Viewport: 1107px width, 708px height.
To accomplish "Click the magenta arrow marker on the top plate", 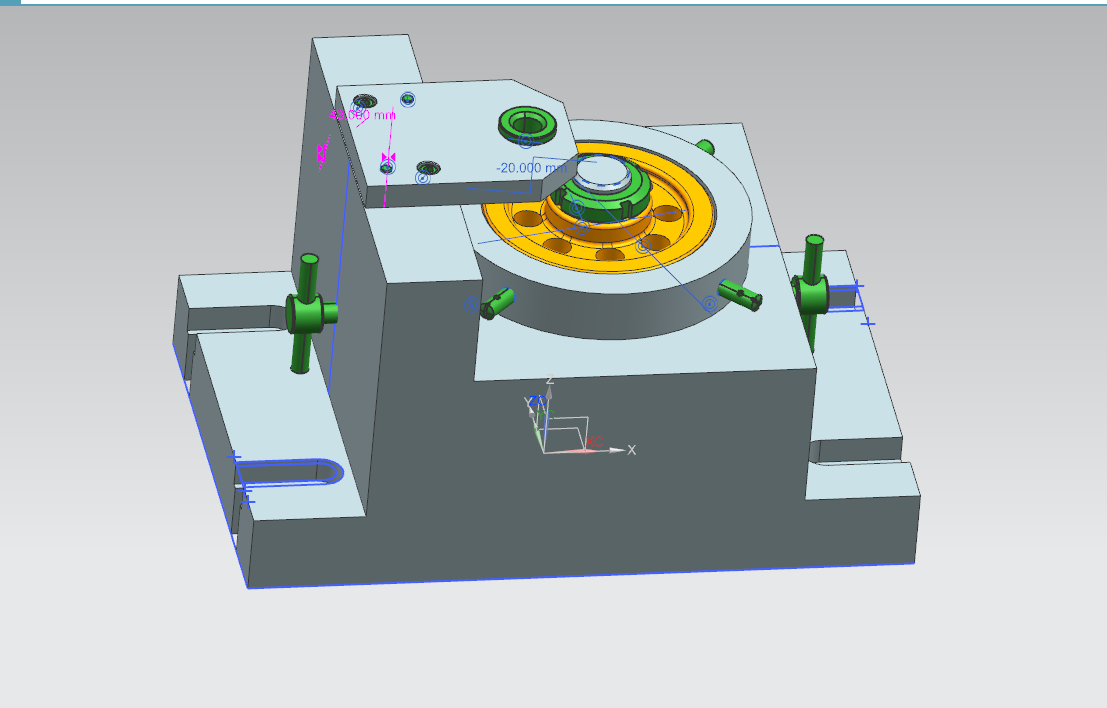I will tap(388, 157).
